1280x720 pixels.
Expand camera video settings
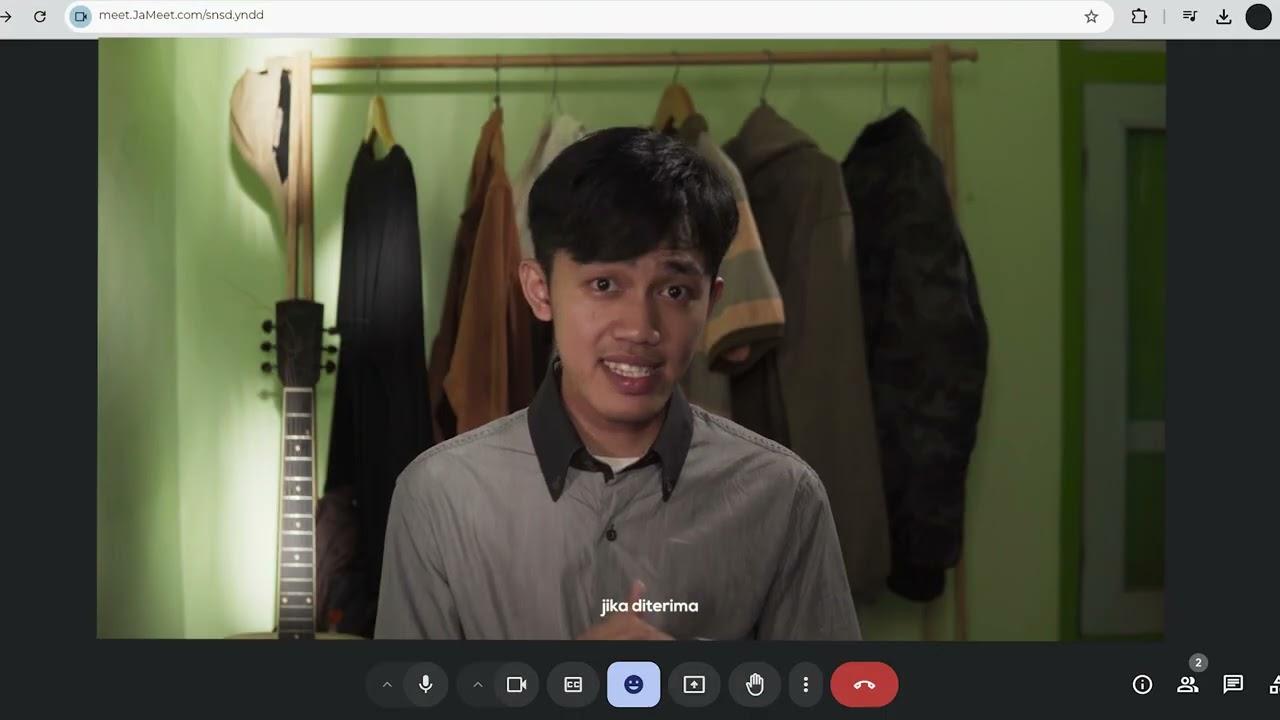477,685
